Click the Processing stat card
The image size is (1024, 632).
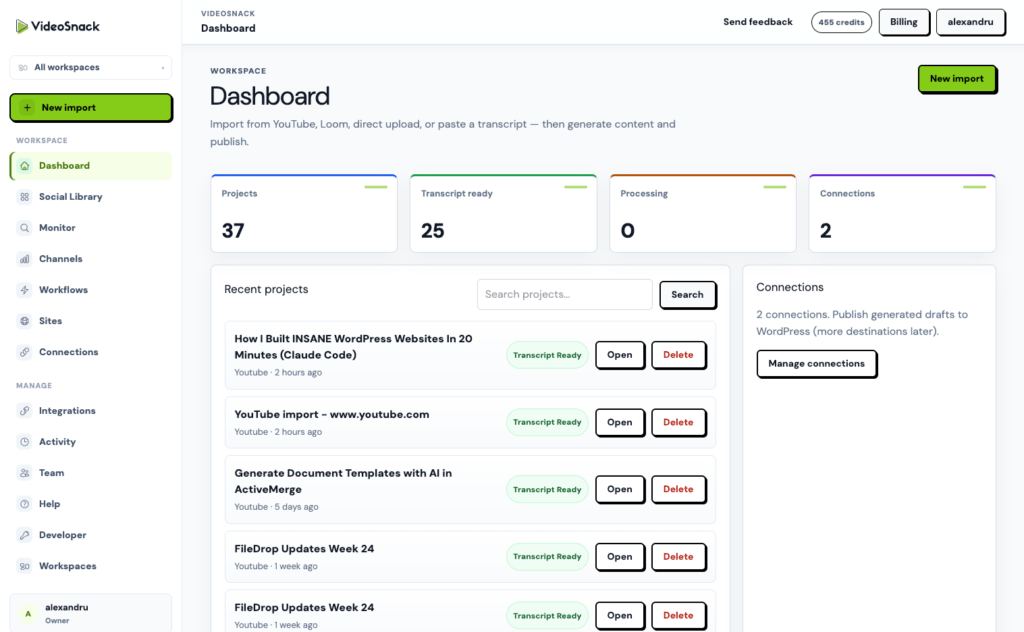pos(703,213)
